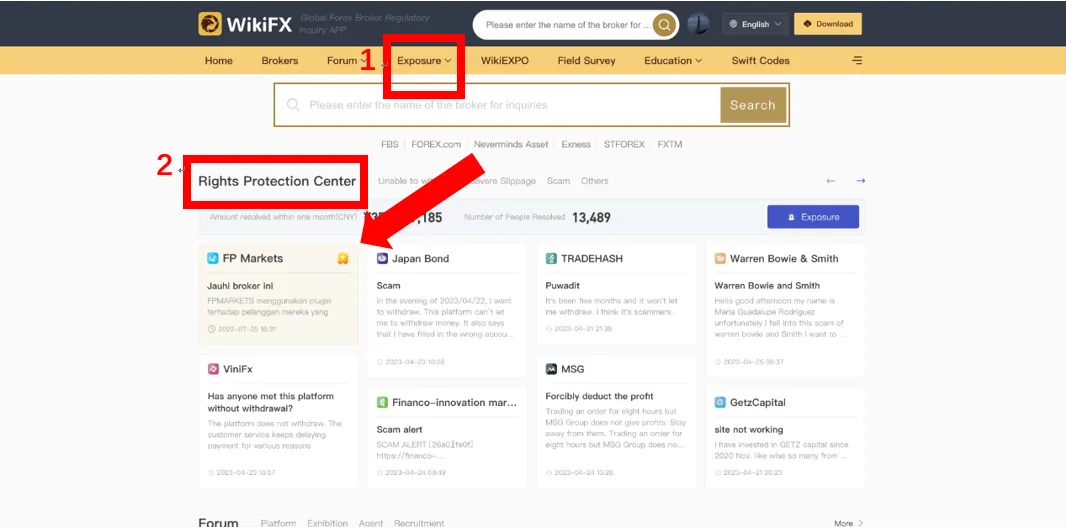The width and height of the screenshot is (1066, 529).
Task: Click the WikiFX logo icon
Action: (x=210, y=24)
